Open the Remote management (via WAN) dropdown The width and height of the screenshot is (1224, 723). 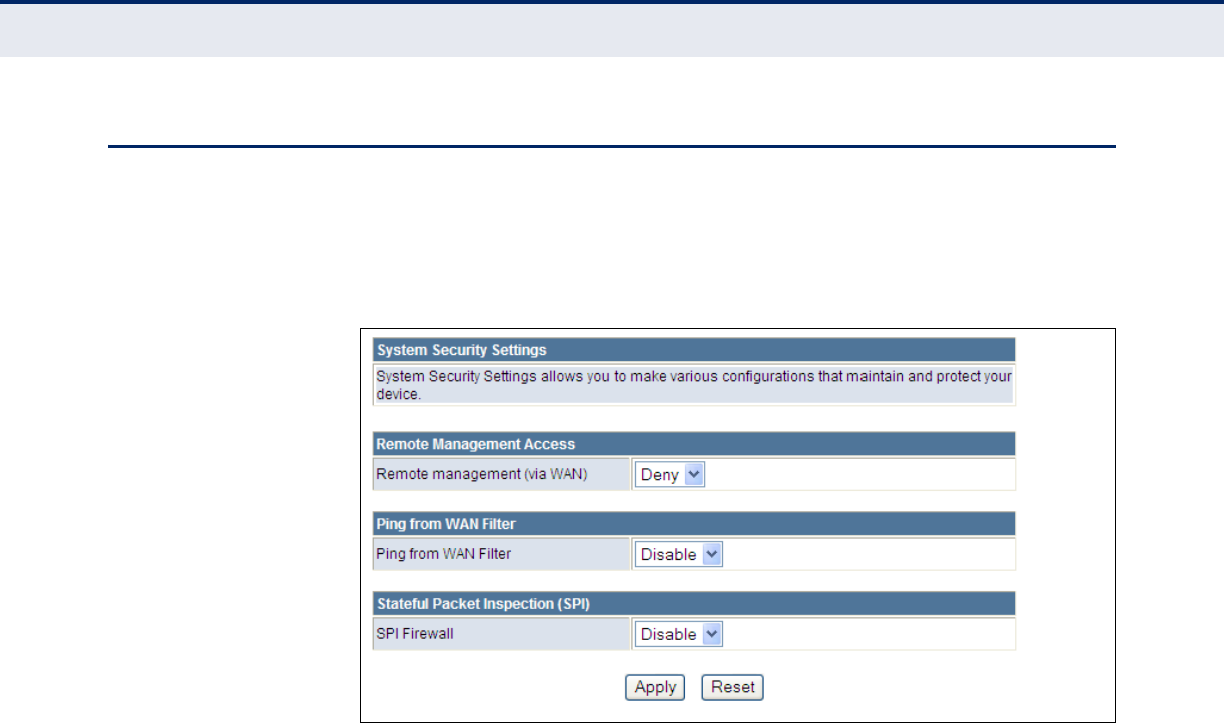pos(670,475)
